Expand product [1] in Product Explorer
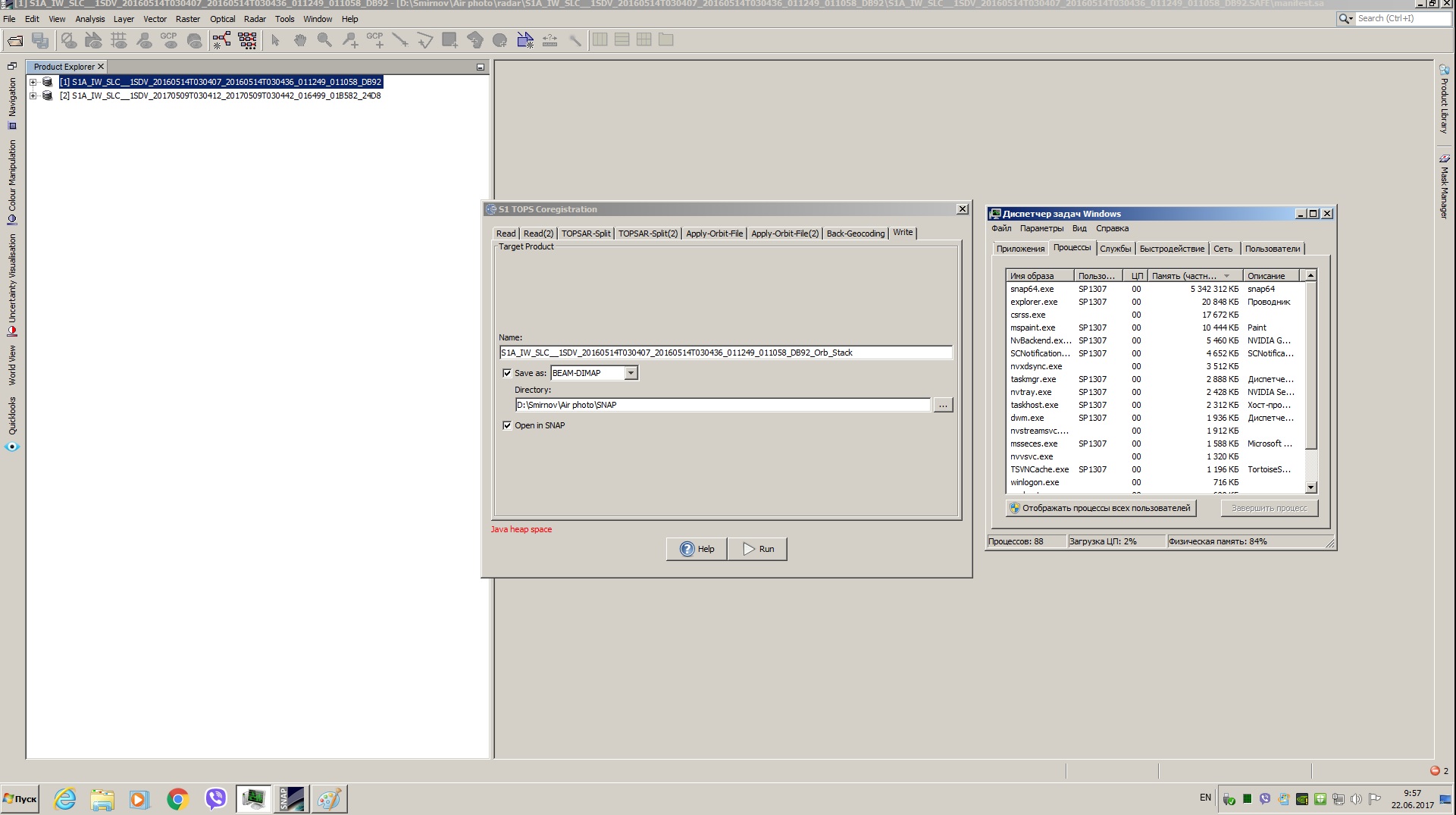Image resolution: width=1456 pixels, height=815 pixels. 33,82
